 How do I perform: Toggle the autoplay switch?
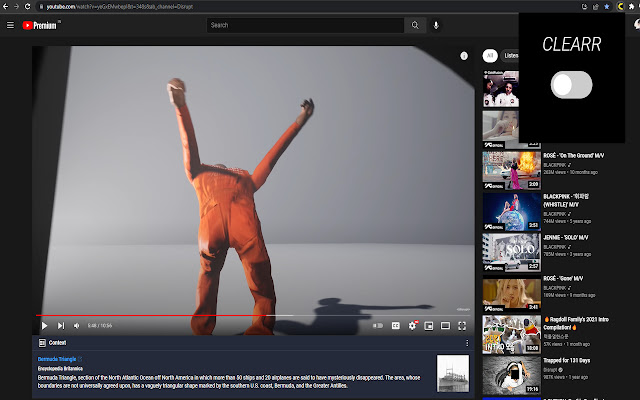coord(378,325)
